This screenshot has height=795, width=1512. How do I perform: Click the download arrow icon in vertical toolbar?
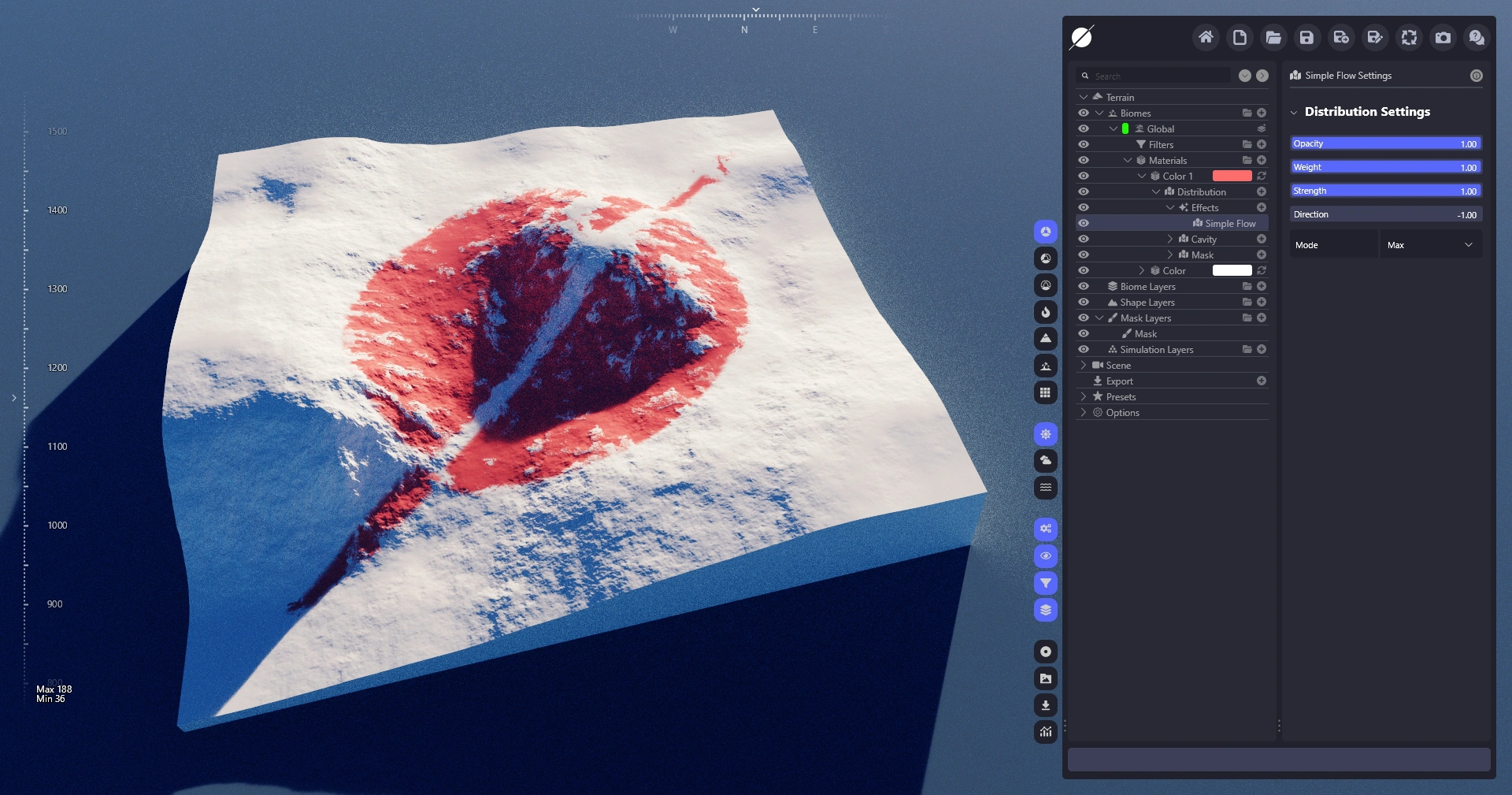[x=1046, y=705]
